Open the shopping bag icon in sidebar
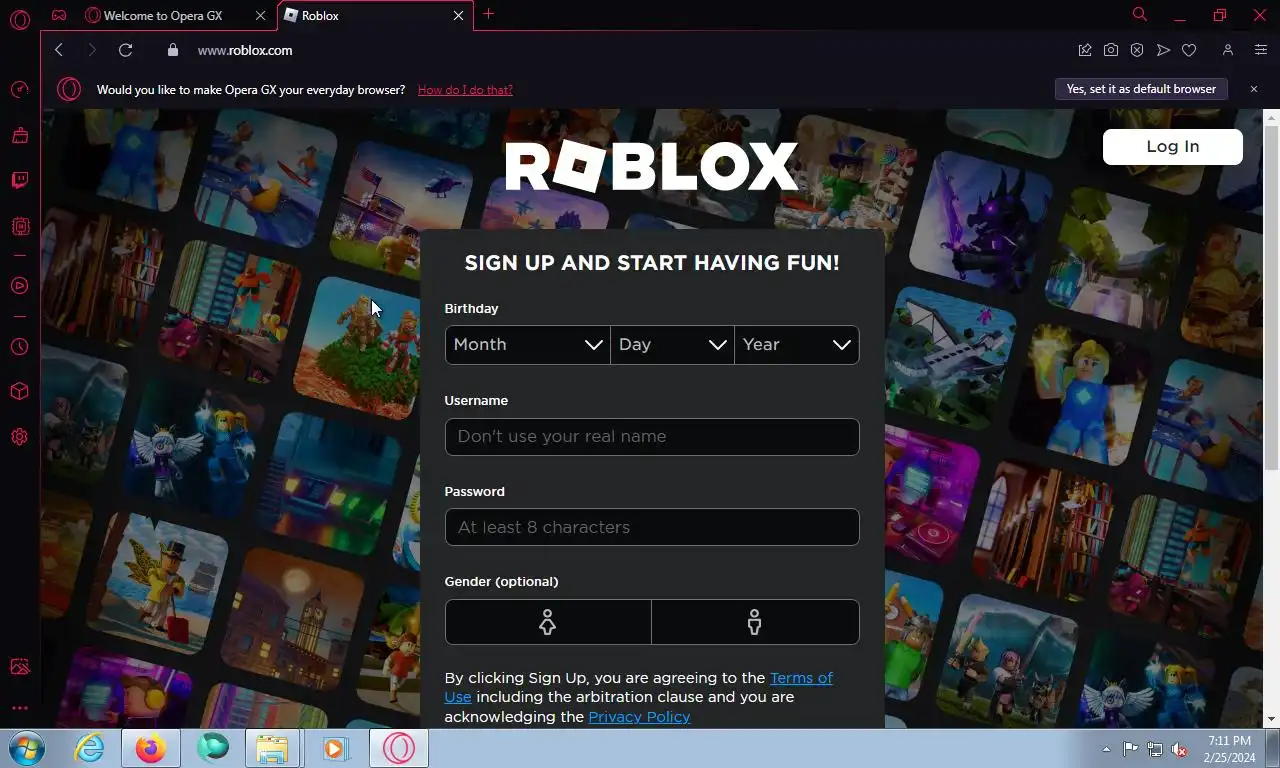The image size is (1280, 768). [x=19, y=135]
